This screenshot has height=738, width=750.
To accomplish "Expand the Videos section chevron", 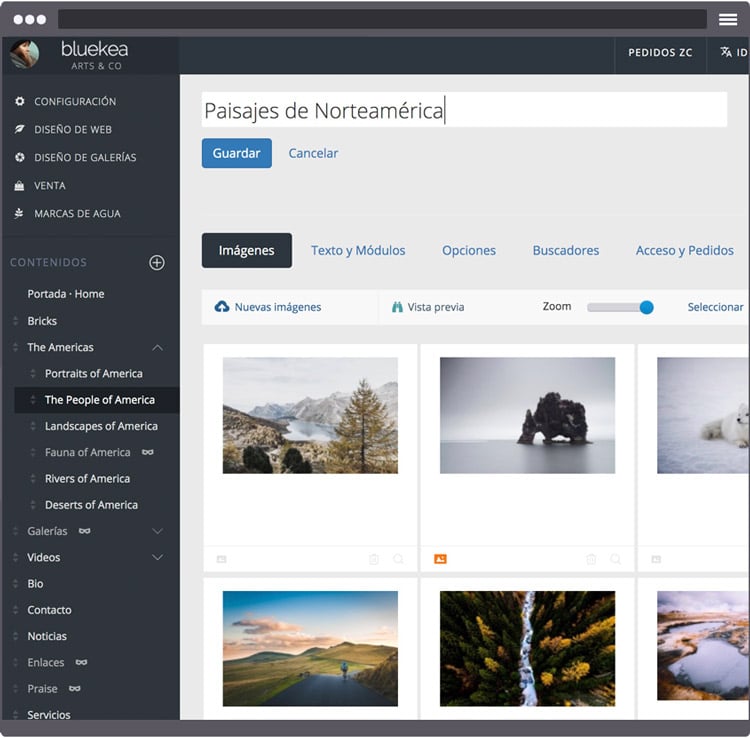I will pyautogui.click(x=157, y=557).
